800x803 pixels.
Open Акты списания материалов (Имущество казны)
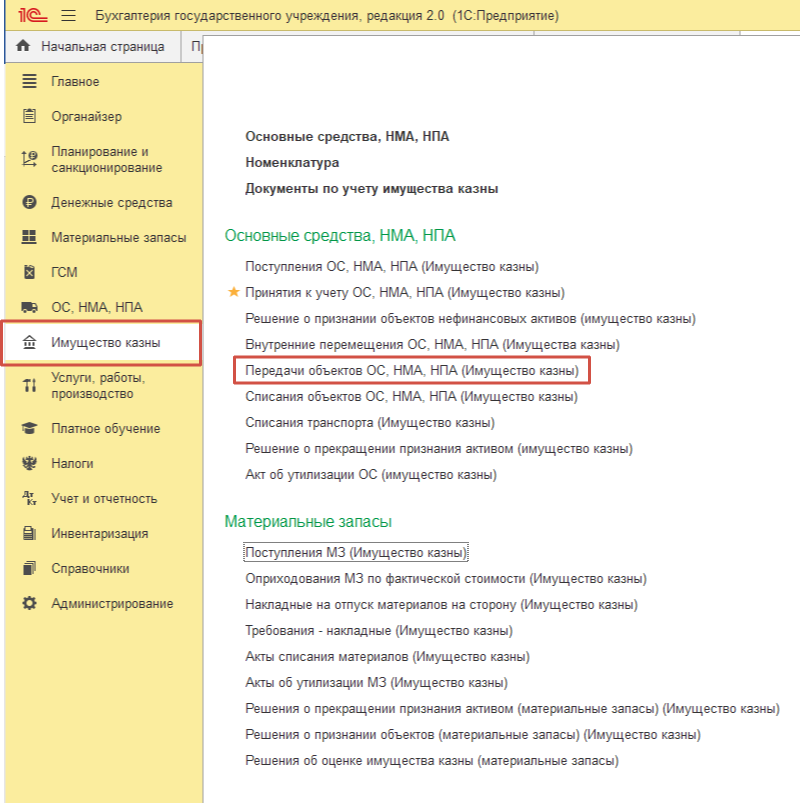pyautogui.click(x=387, y=657)
